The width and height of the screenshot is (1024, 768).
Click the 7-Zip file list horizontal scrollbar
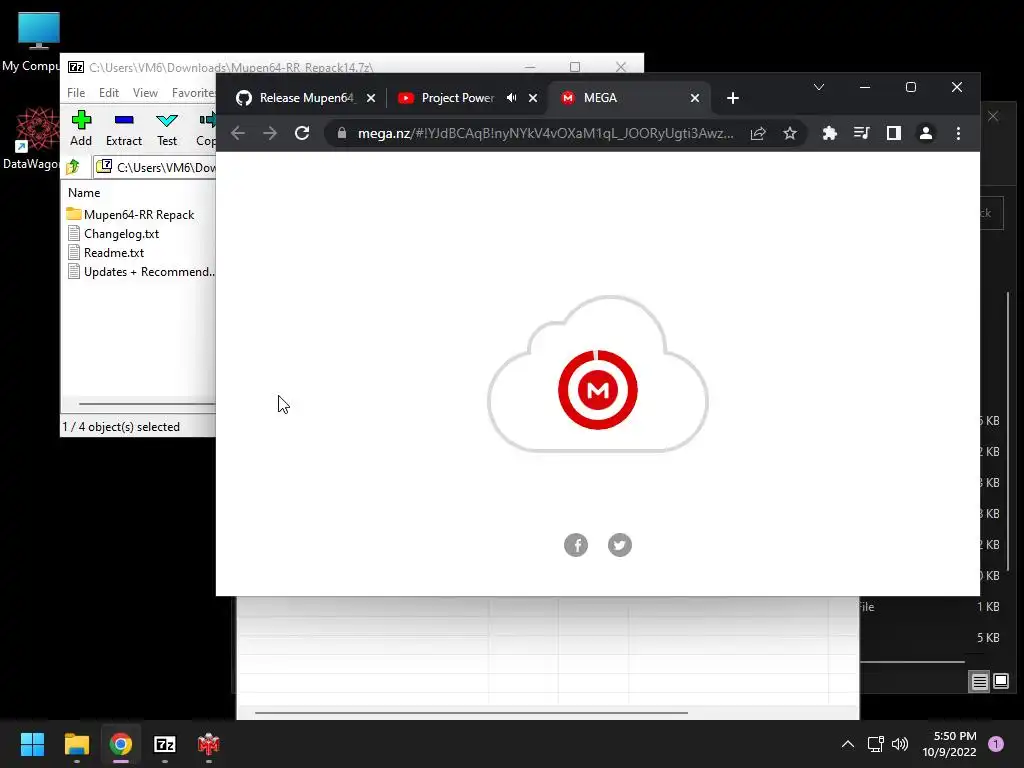(x=147, y=404)
